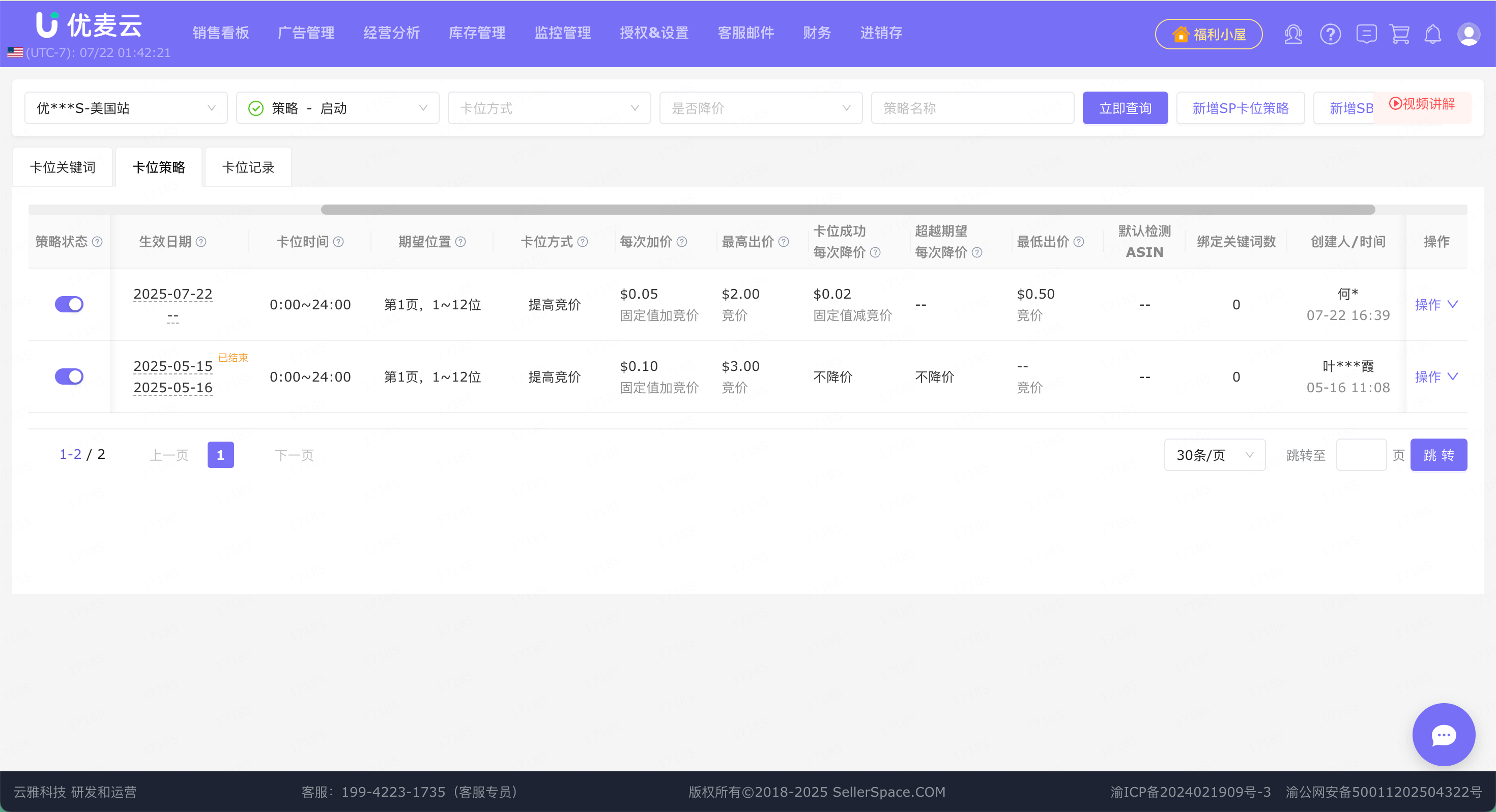Open the shopping cart icon
1496x812 pixels.
[x=1400, y=34]
